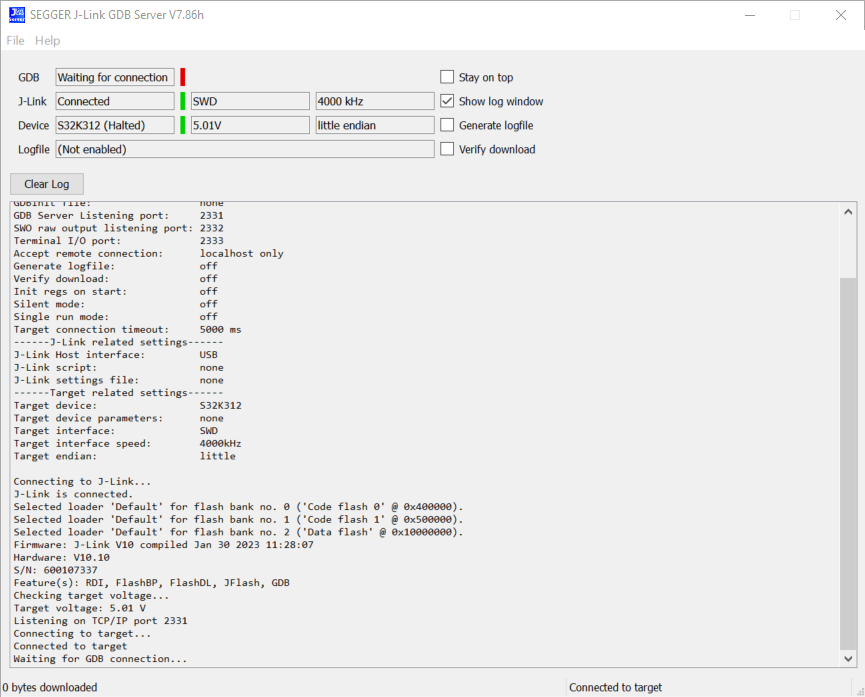Click "Connected to target" in the status bar
Viewport: 865px width, 697px height.
616,687
